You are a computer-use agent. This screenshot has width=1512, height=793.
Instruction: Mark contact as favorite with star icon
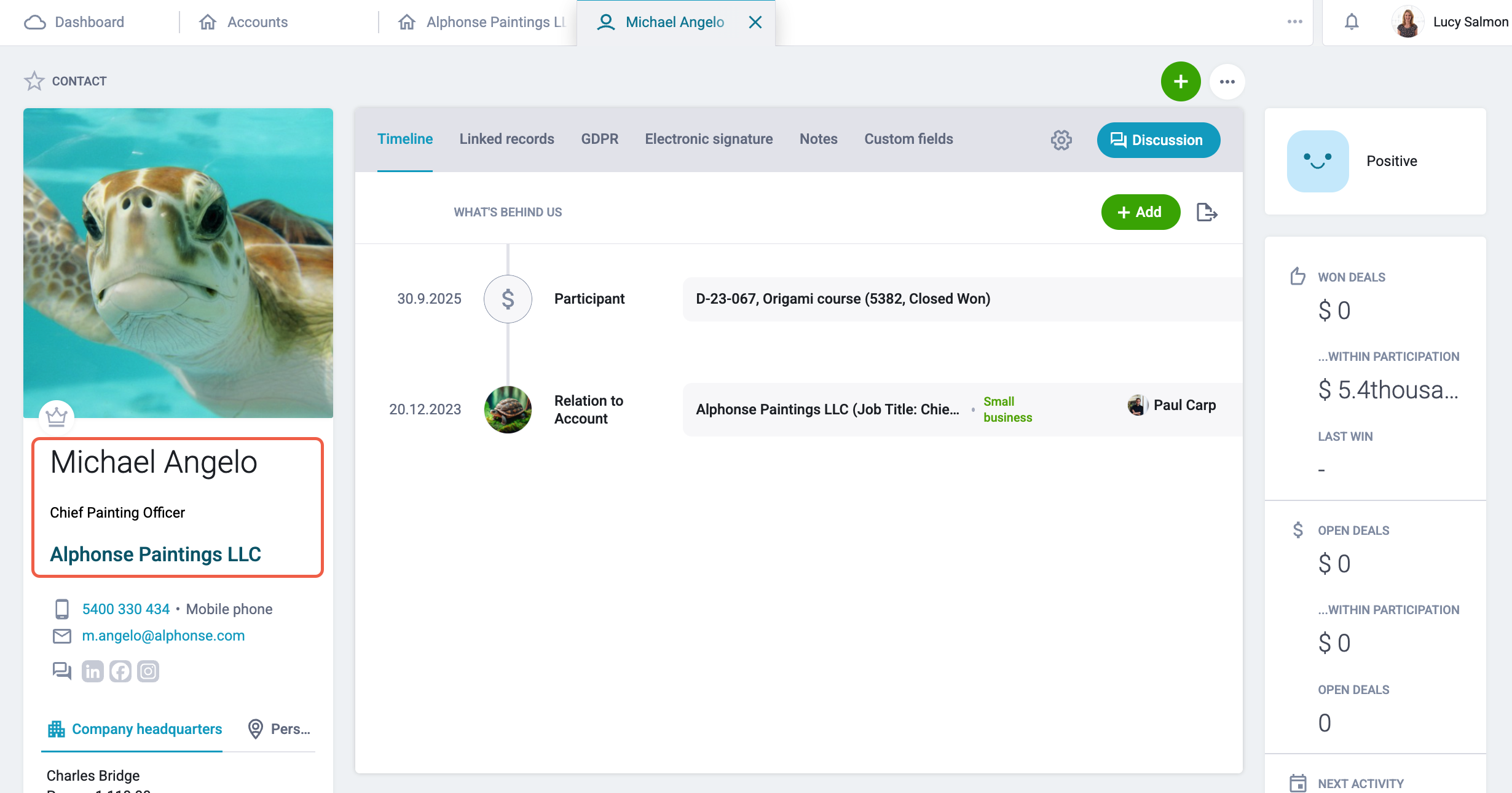[x=34, y=81]
